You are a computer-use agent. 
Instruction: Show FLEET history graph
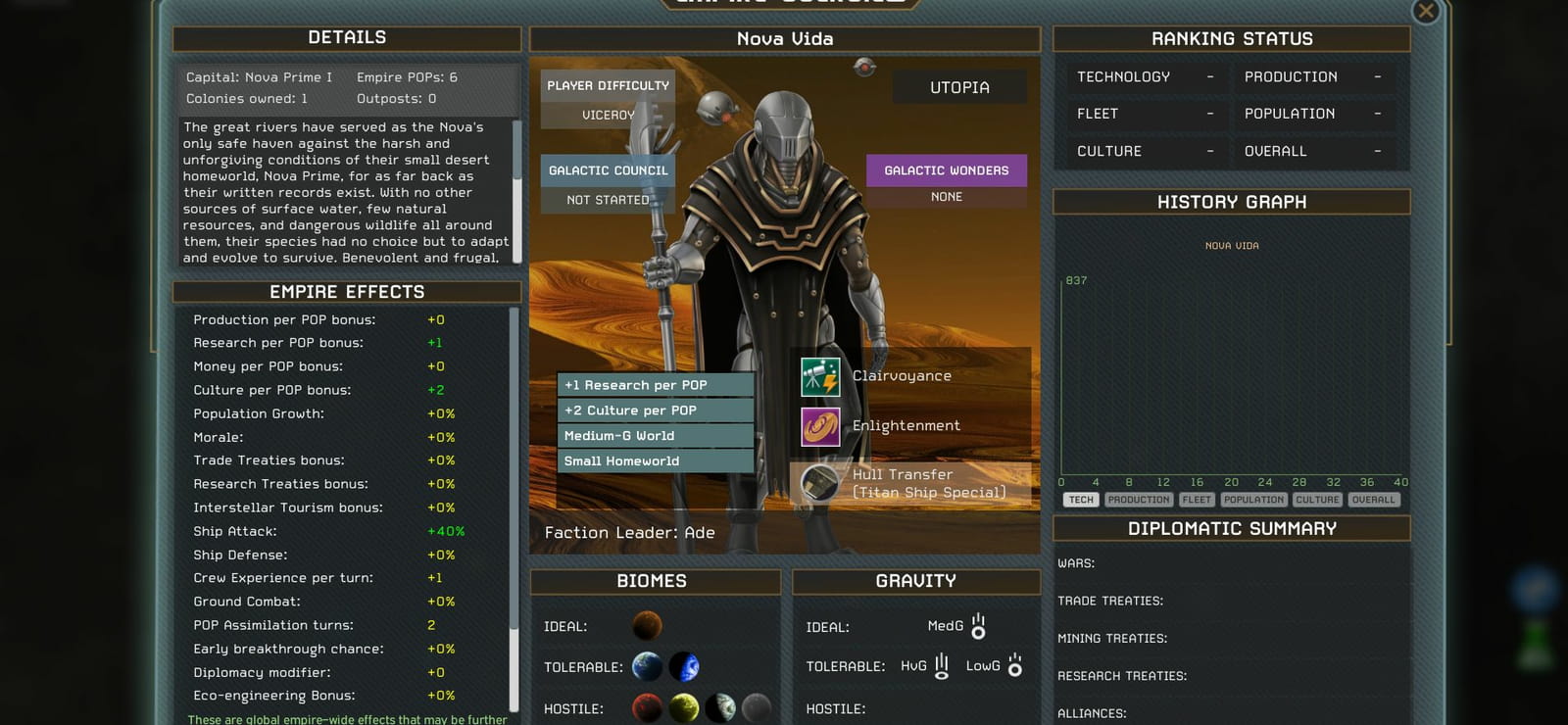coord(1197,500)
